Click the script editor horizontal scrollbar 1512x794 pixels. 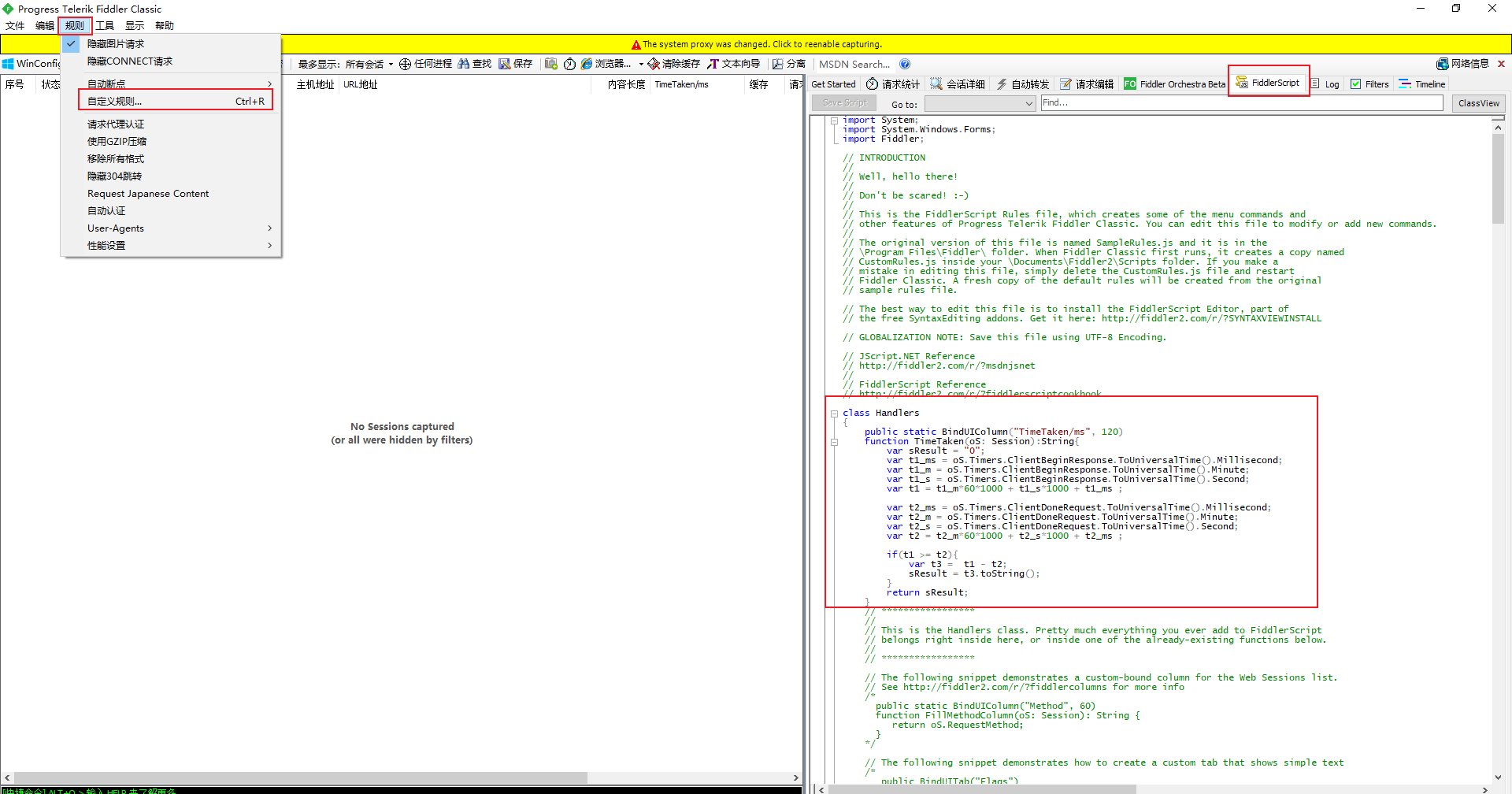tap(982, 789)
